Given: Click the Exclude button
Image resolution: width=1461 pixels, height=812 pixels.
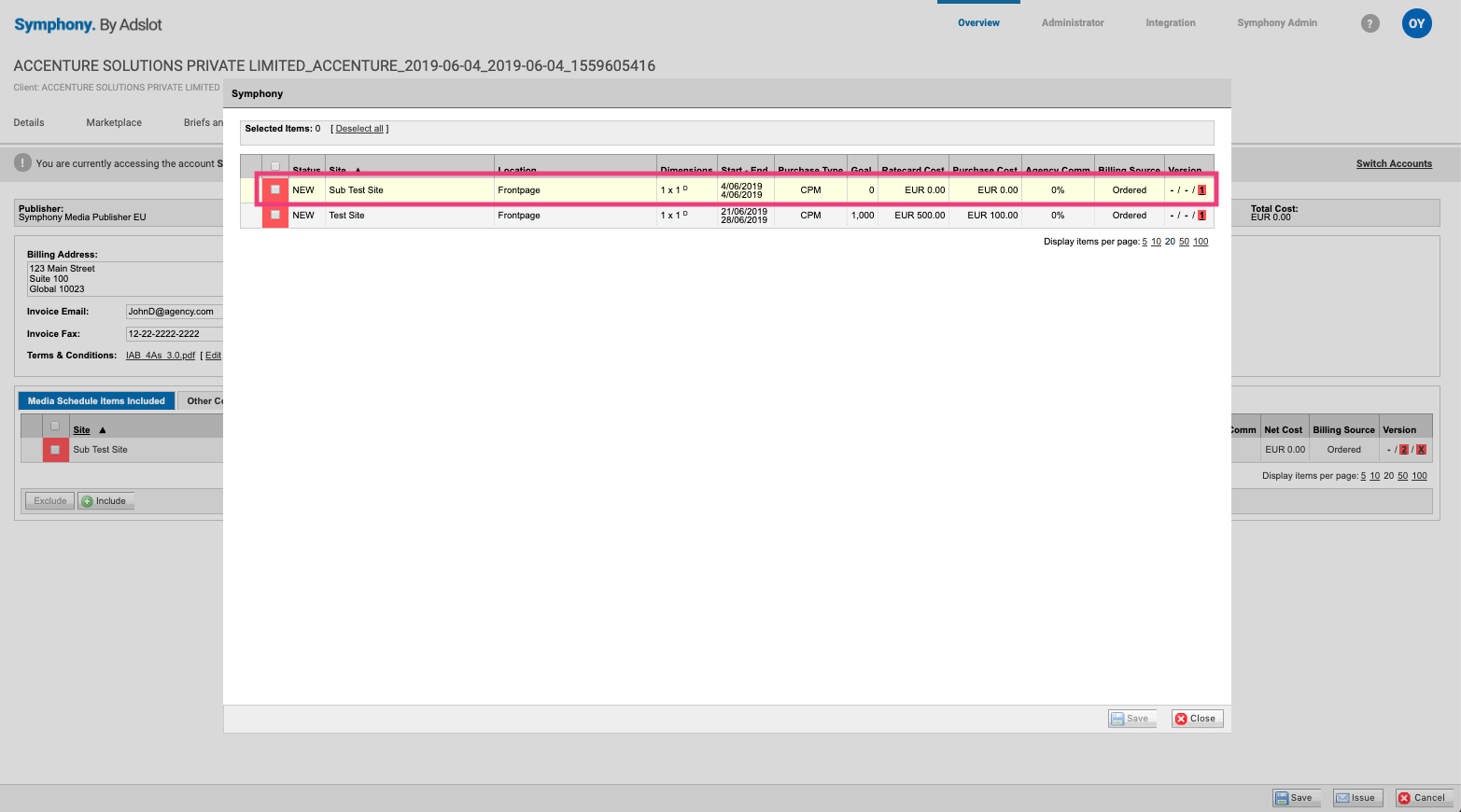Looking at the screenshot, I should pos(49,501).
